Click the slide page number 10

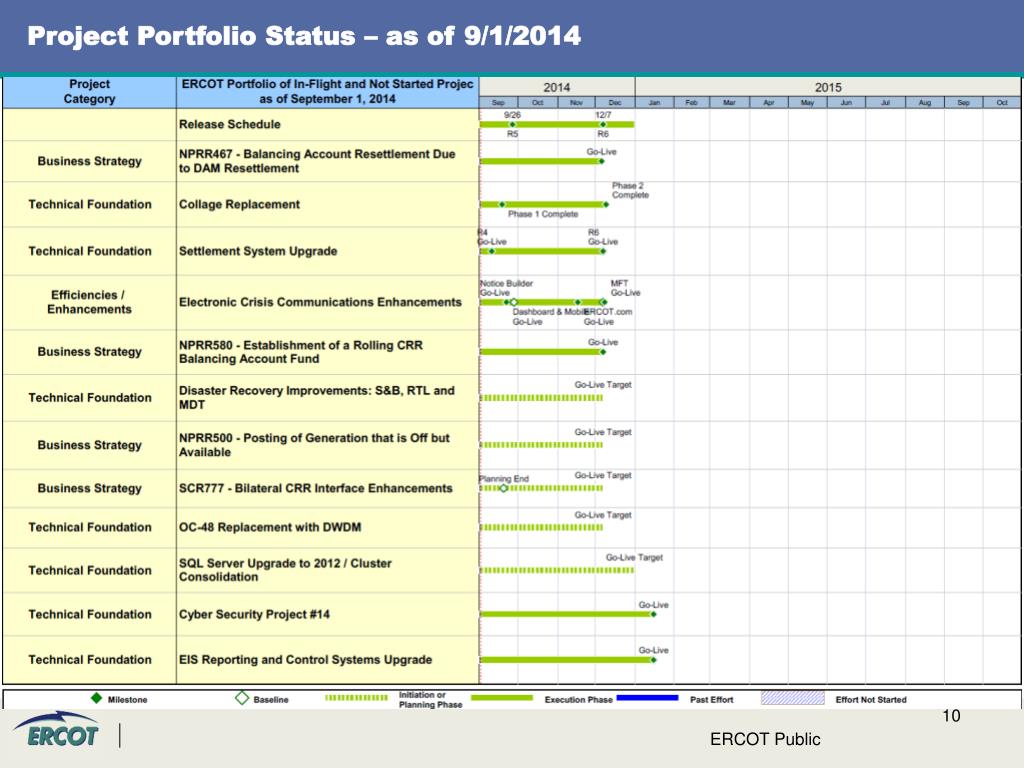pyautogui.click(x=951, y=716)
